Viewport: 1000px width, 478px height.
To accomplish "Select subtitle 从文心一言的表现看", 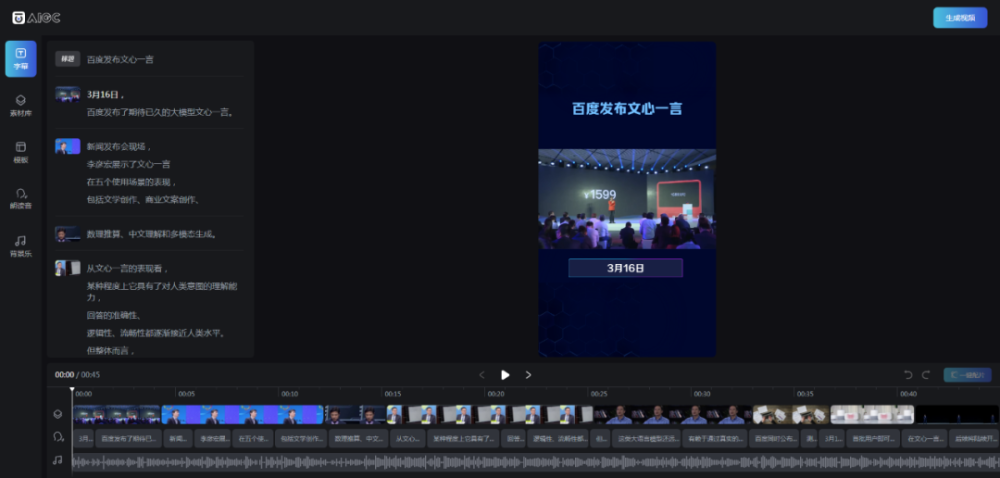I will [128, 268].
